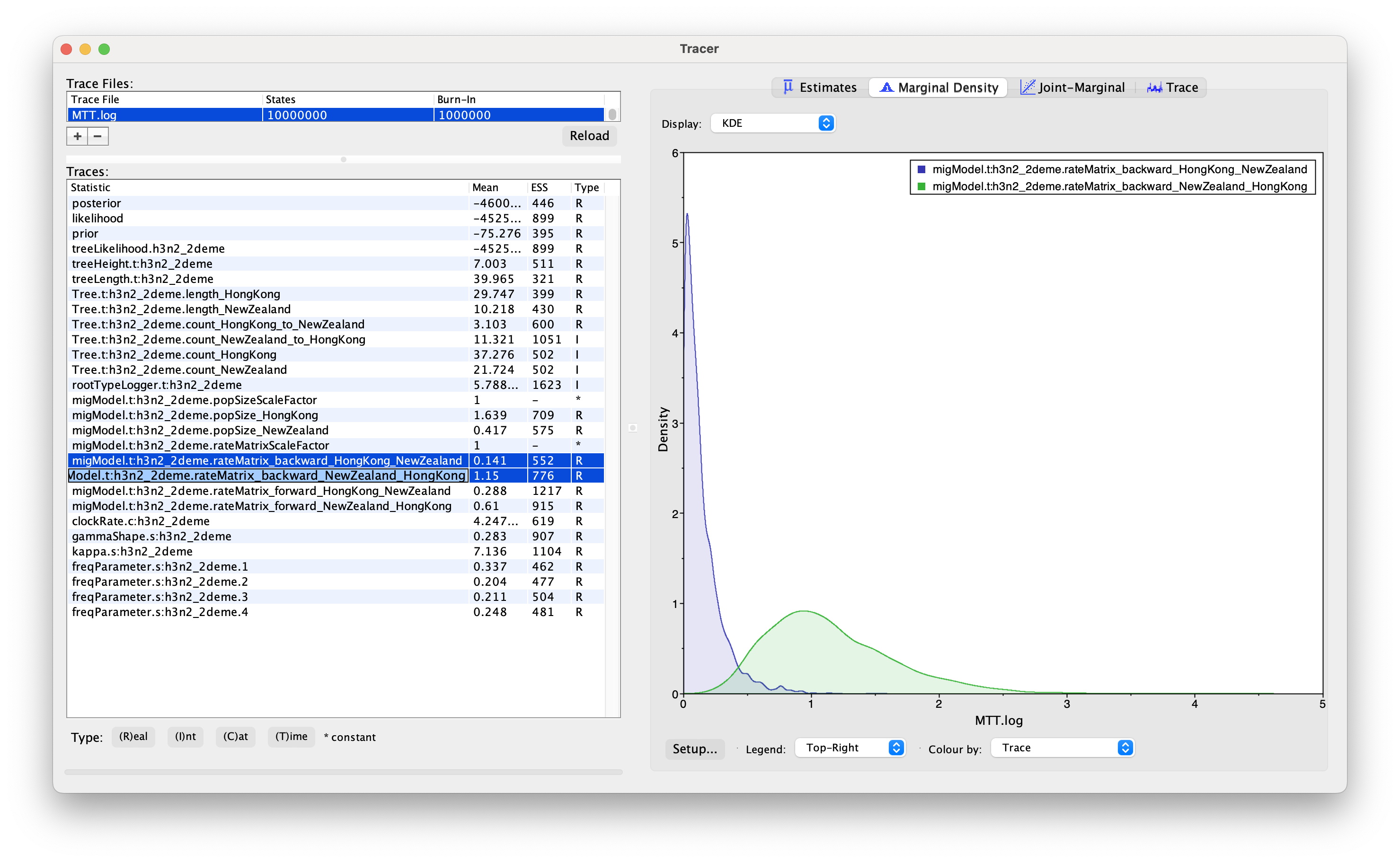
Task: Click the Marginal Density tab icon
Action: pos(886,87)
